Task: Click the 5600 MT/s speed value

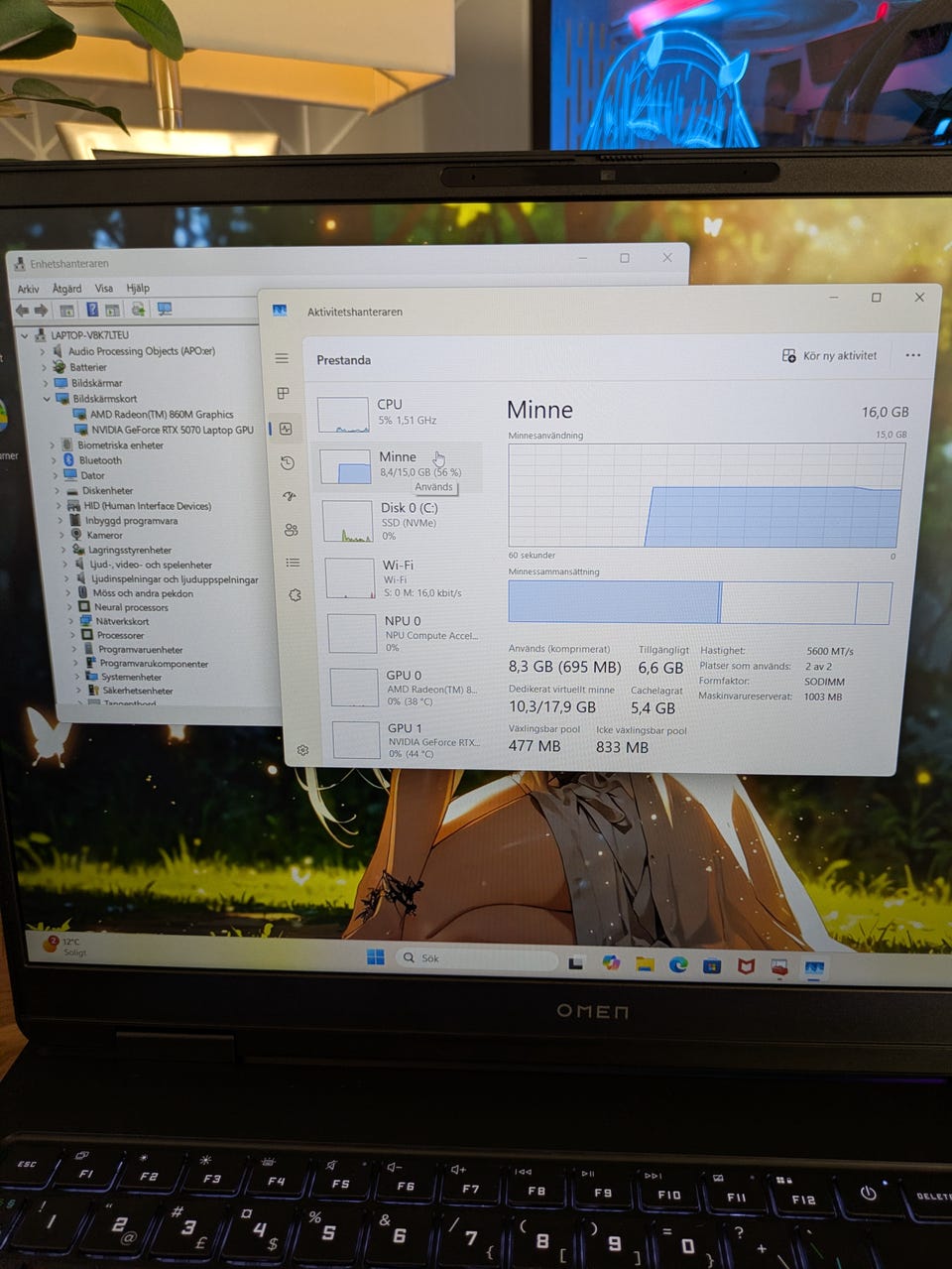Action: [x=830, y=651]
